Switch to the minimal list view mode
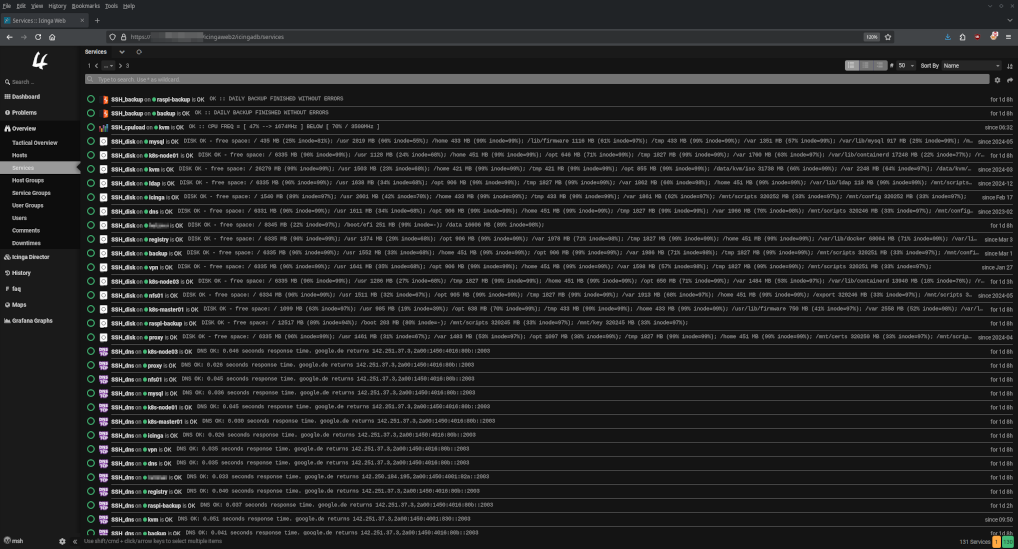 pos(852,65)
